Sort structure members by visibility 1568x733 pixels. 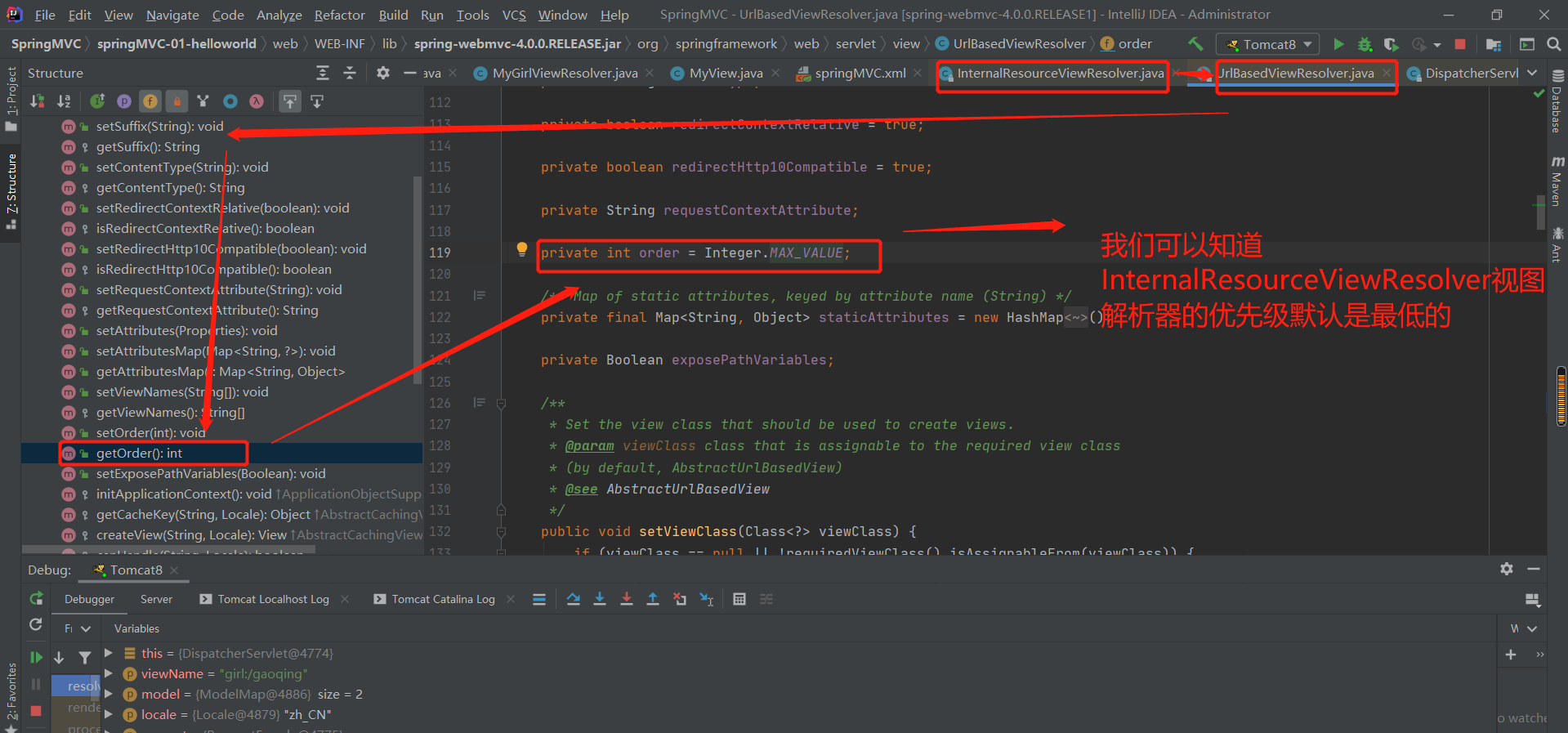tap(38, 101)
